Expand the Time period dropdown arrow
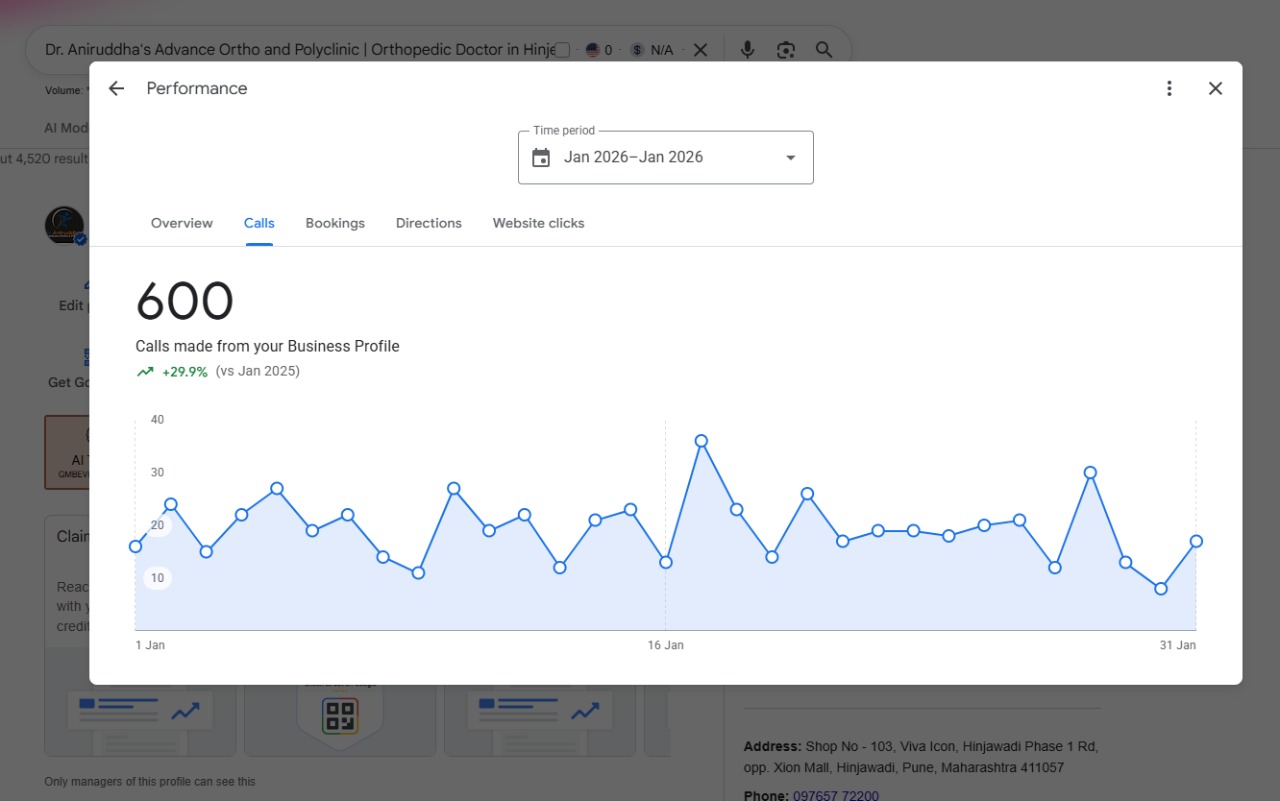1280x801 pixels. (790, 158)
